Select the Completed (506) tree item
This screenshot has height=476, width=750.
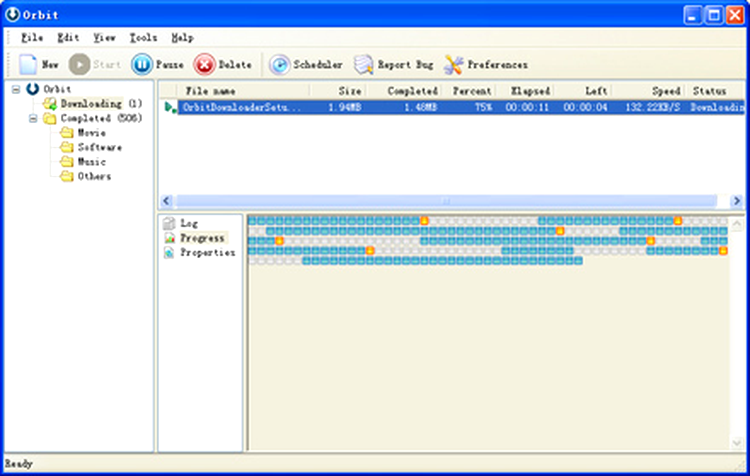click(x=101, y=118)
